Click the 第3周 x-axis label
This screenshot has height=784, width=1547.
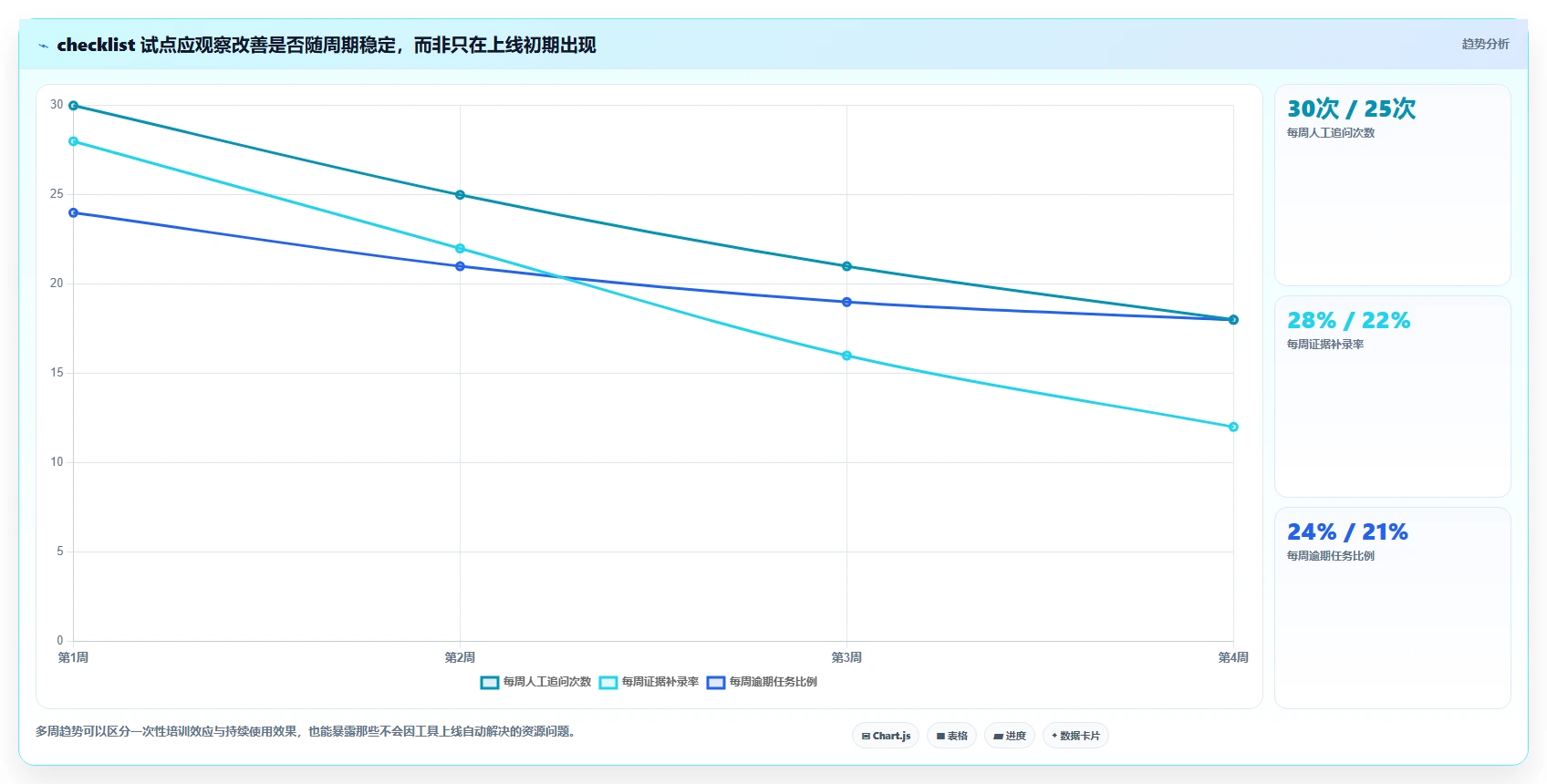[846, 657]
